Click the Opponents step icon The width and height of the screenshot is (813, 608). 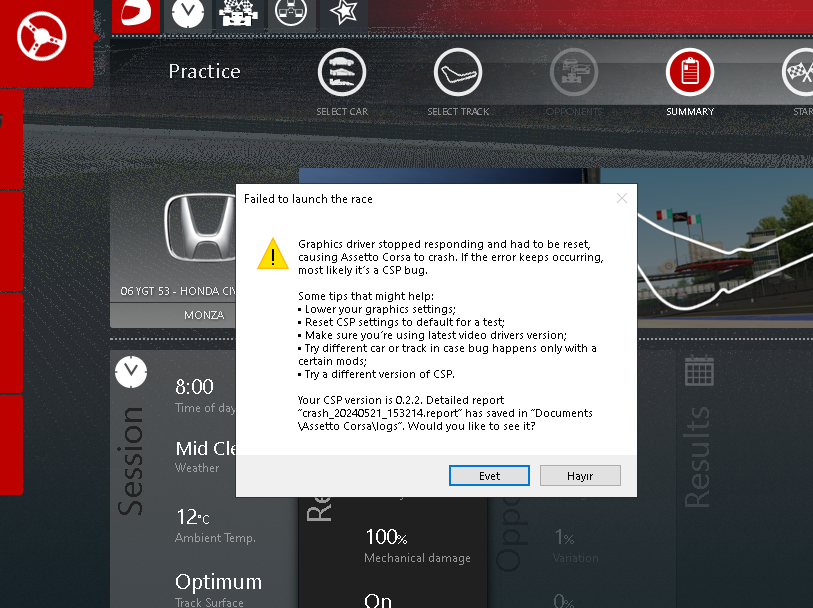[573, 72]
